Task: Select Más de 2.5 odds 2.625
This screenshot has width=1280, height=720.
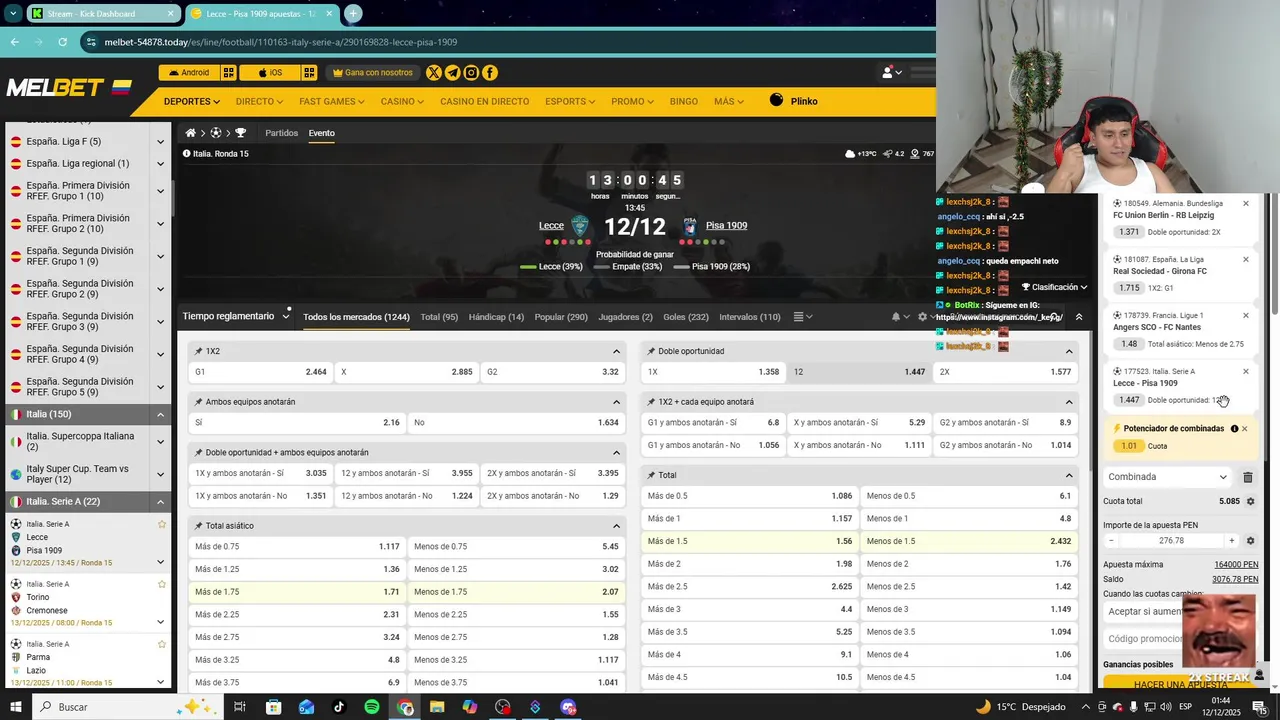Action: (750, 587)
